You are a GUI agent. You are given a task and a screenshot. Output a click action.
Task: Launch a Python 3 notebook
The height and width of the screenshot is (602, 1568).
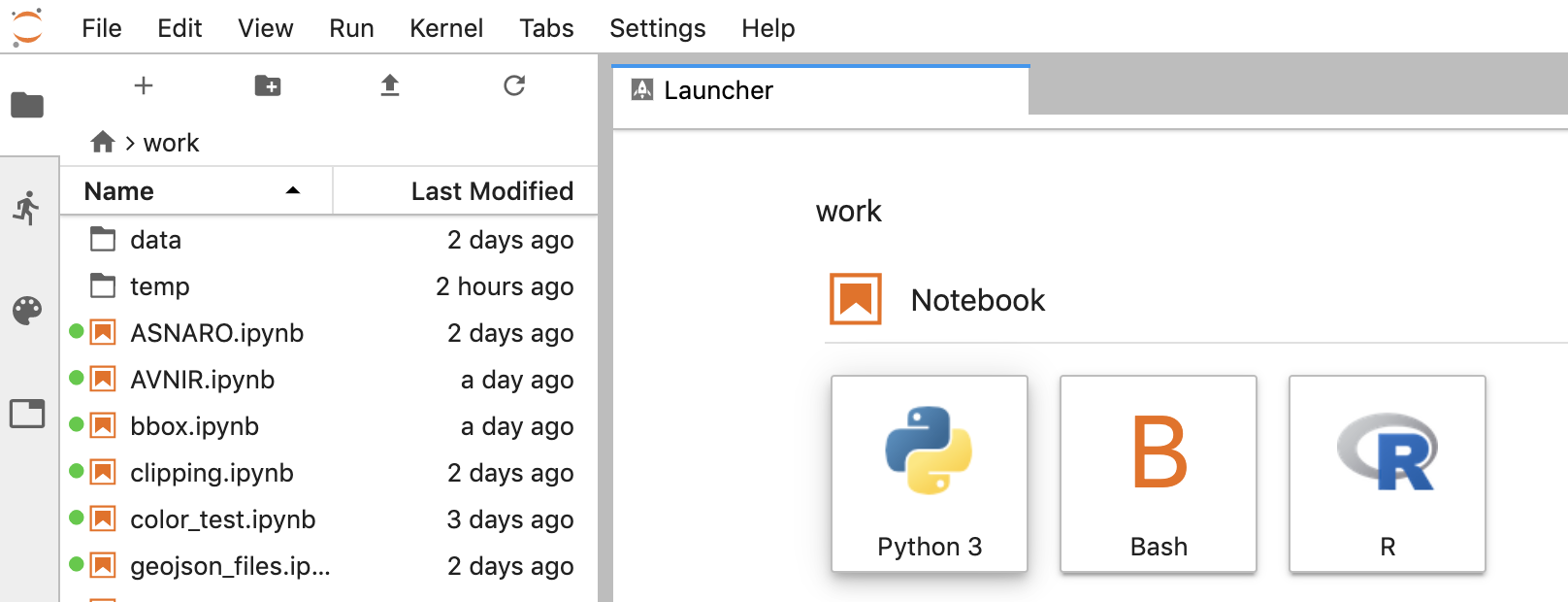click(x=930, y=474)
